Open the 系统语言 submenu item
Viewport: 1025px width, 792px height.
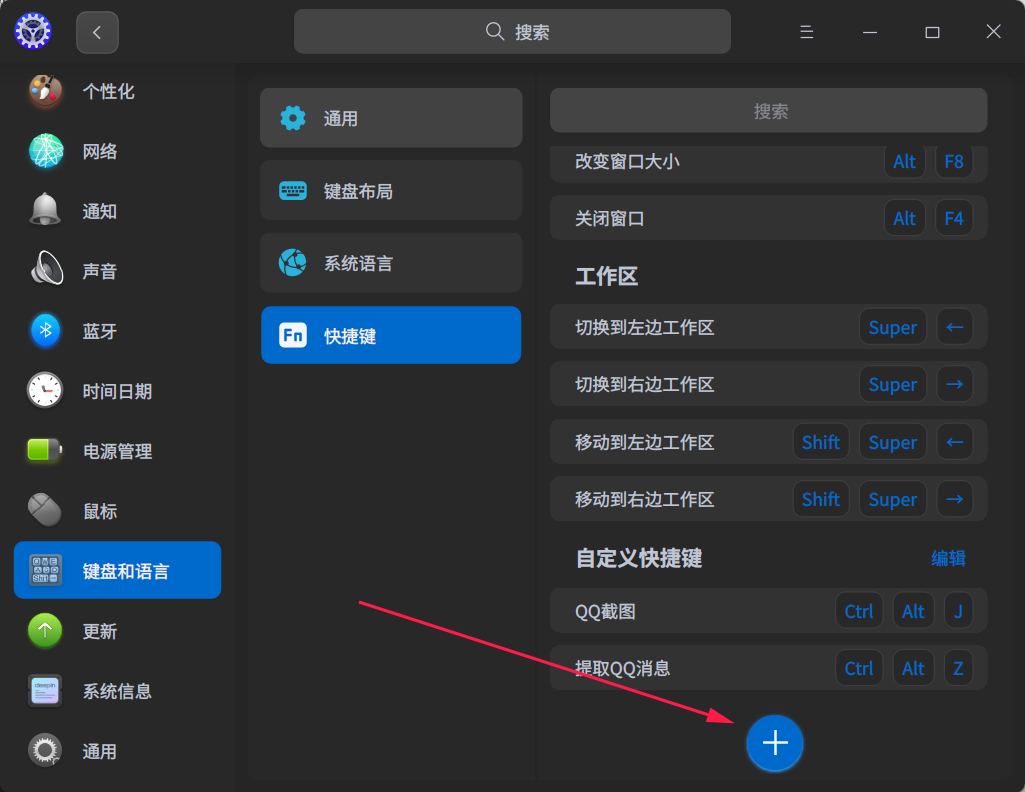(391, 263)
